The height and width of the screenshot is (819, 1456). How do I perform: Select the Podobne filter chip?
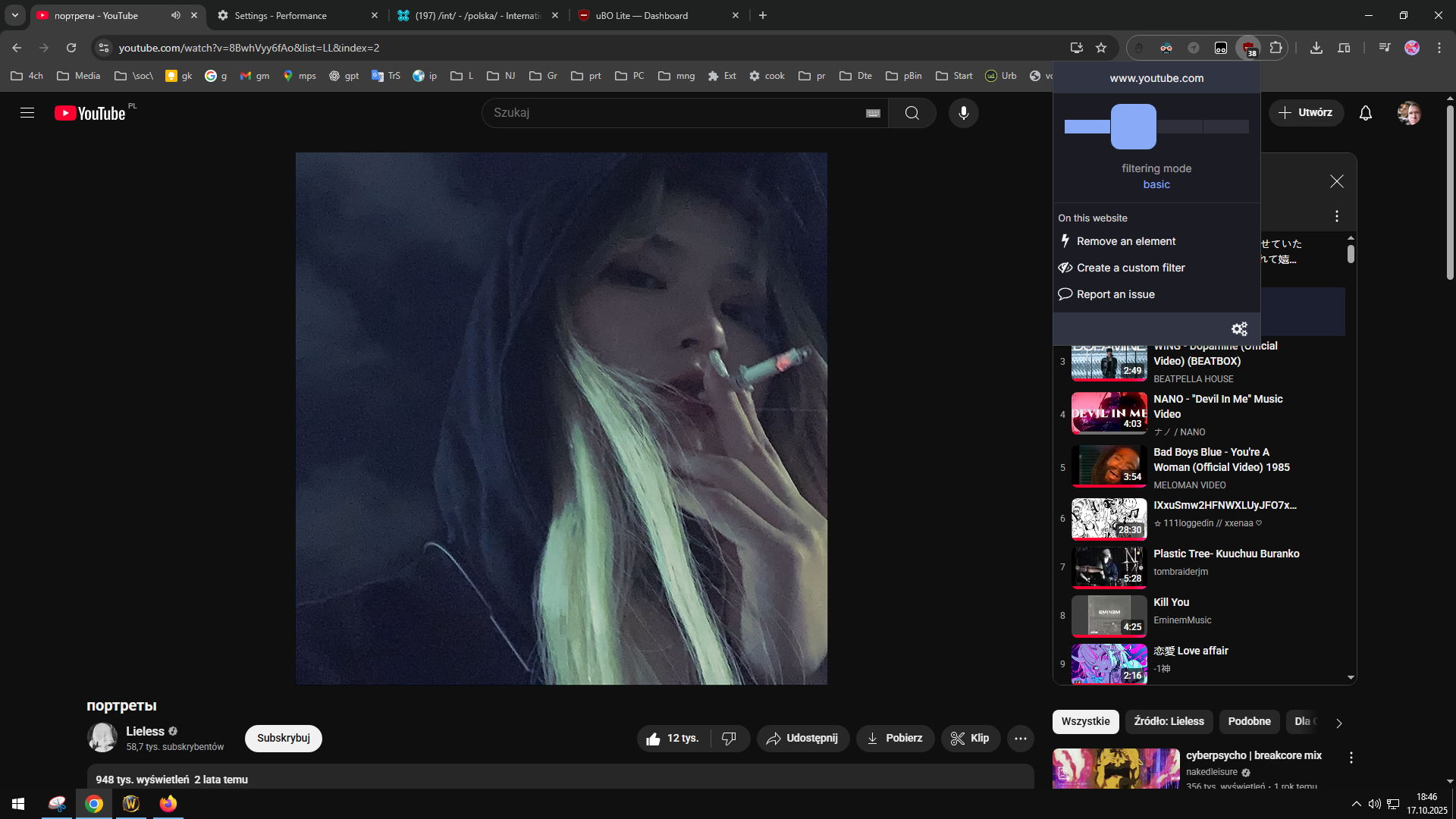1249,722
